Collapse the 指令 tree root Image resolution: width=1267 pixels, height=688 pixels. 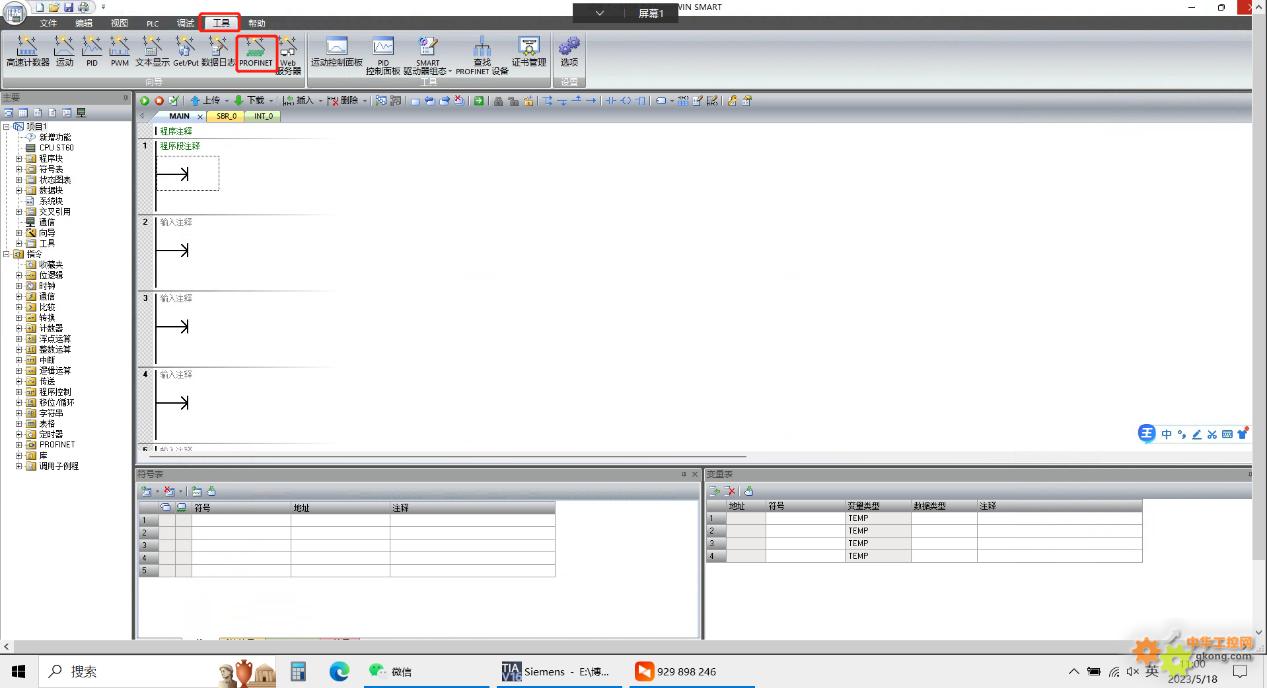pos(6,254)
